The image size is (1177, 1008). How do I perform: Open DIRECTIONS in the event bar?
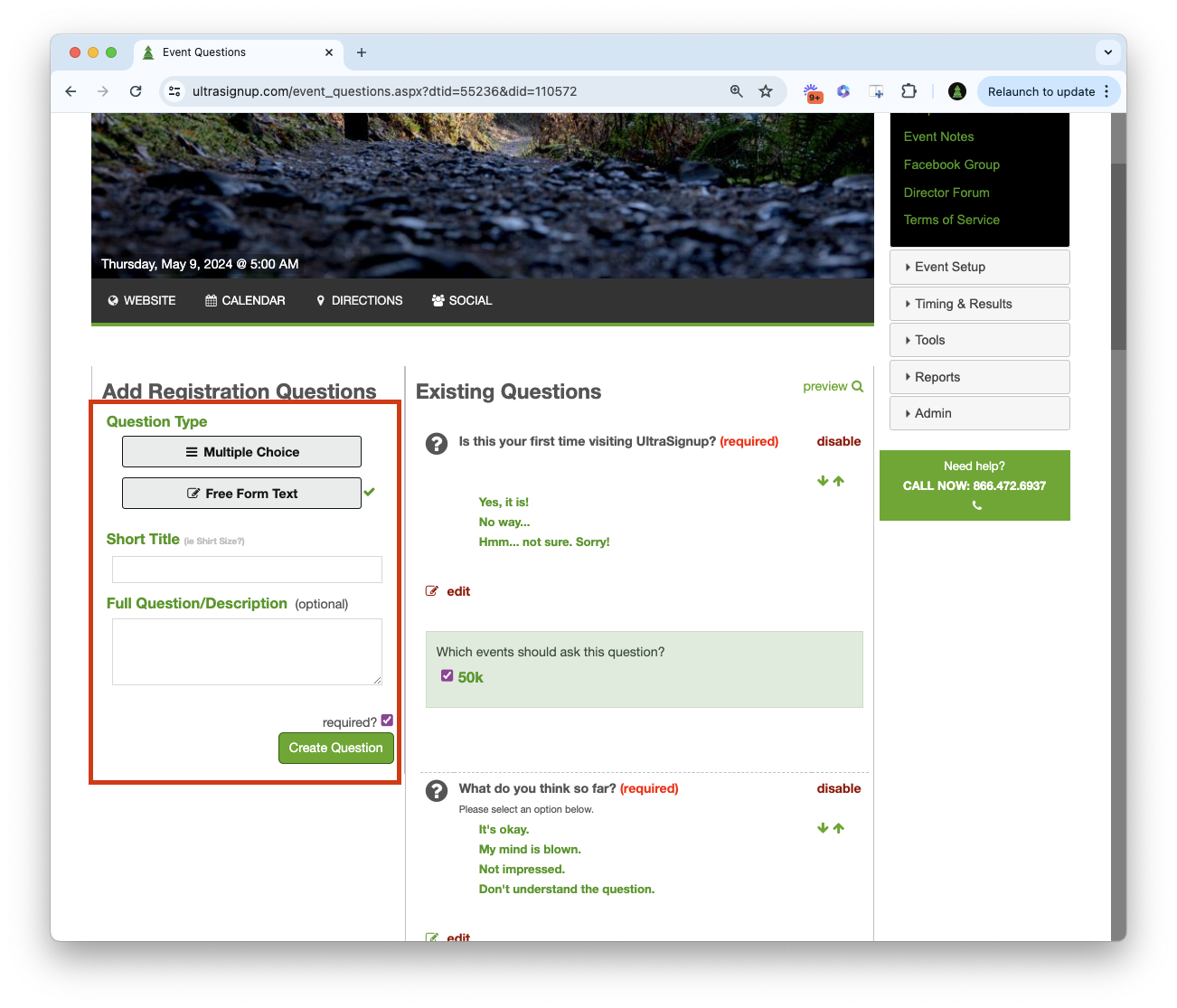(359, 300)
